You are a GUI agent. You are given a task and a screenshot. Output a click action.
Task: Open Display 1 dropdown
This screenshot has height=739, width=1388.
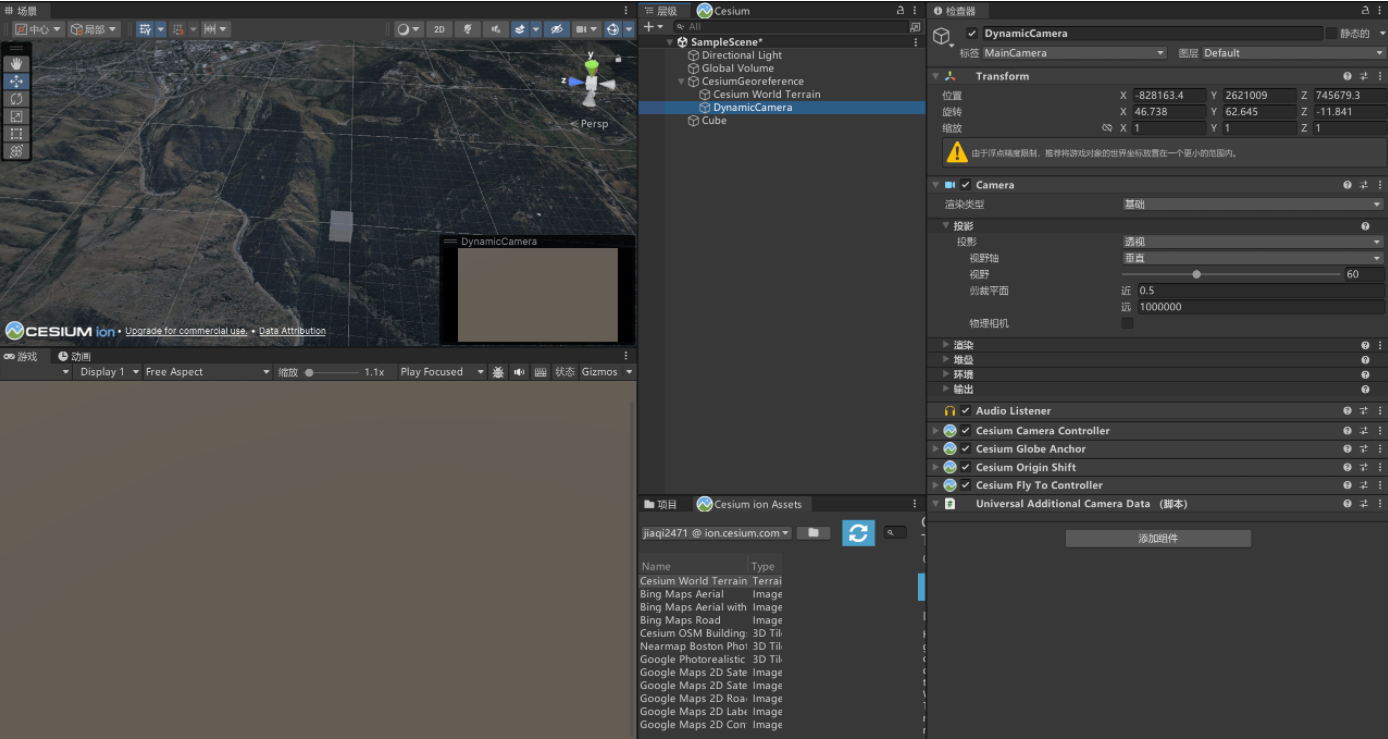[108, 372]
